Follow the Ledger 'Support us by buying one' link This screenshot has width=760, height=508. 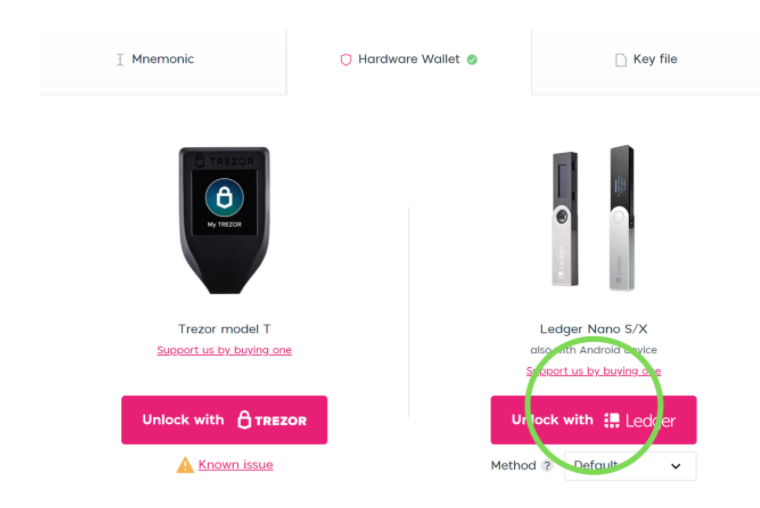point(593,371)
